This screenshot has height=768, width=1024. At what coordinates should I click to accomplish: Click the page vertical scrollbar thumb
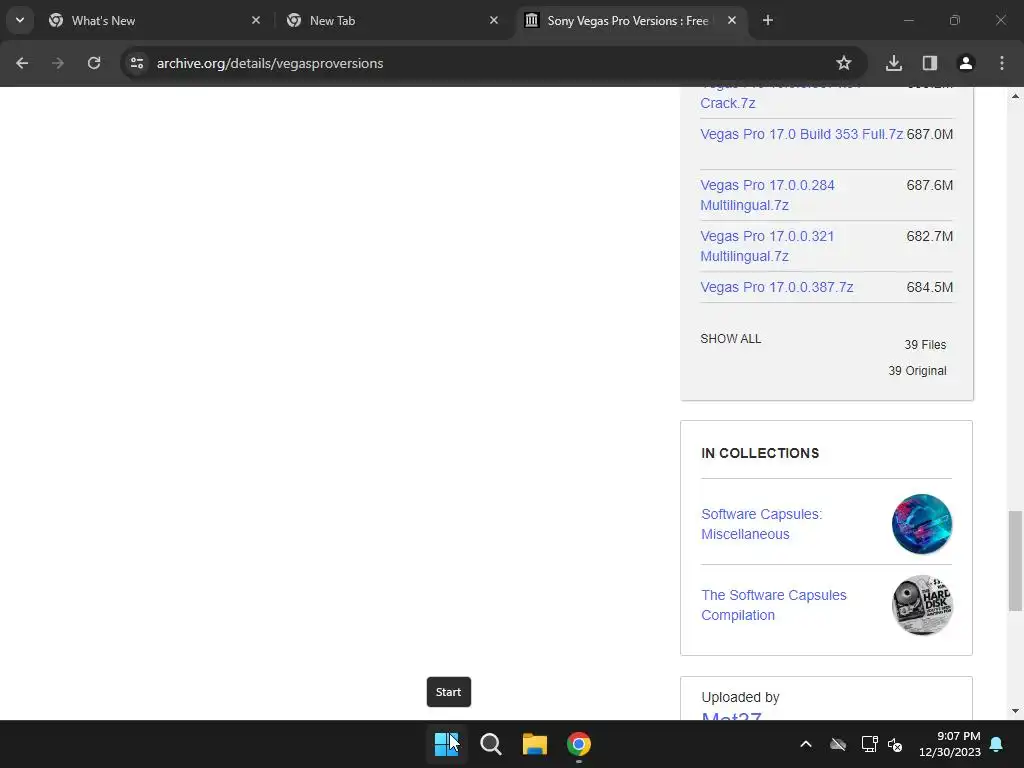pyautogui.click(x=1015, y=561)
